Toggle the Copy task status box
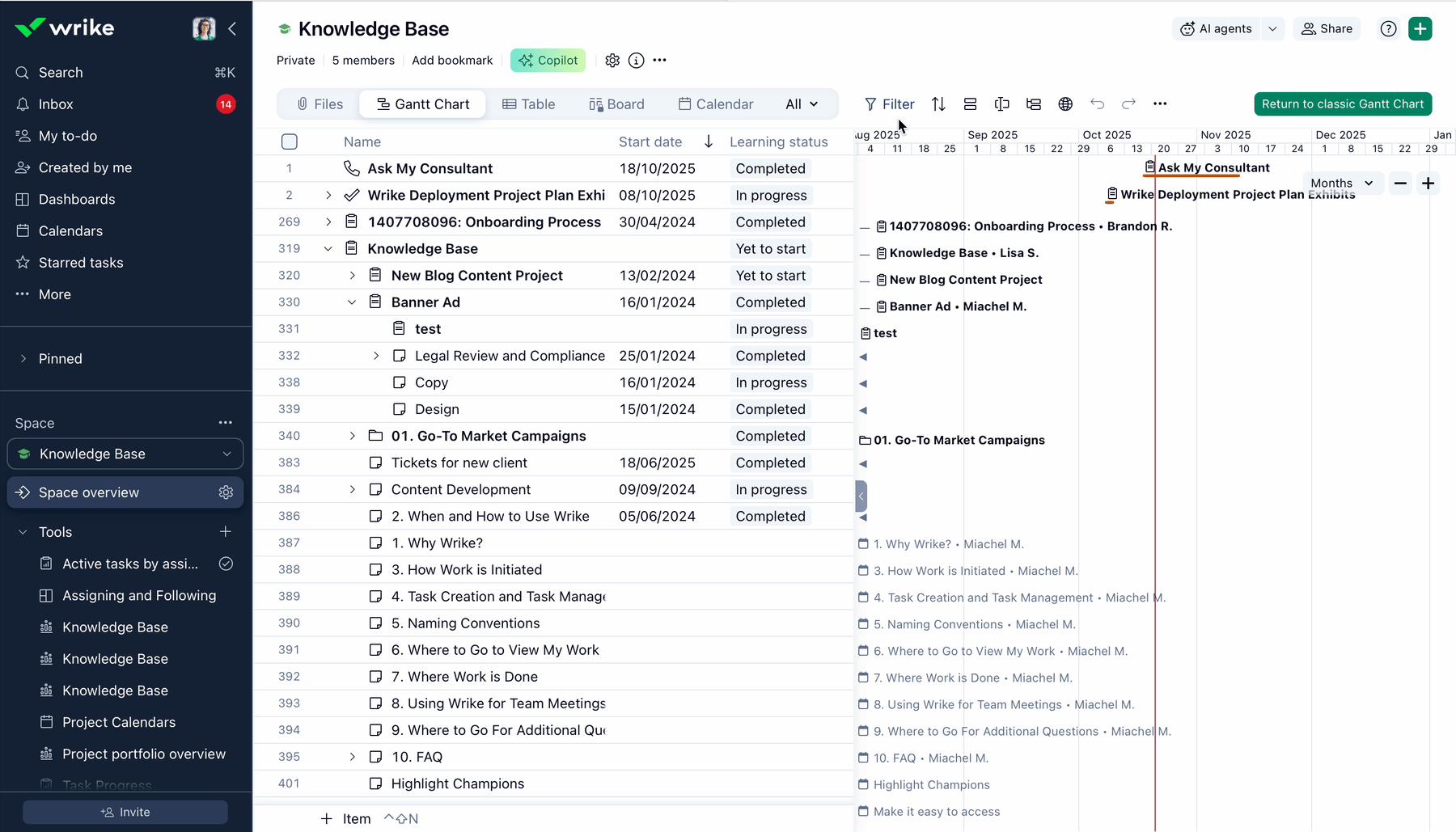 click(400, 382)
